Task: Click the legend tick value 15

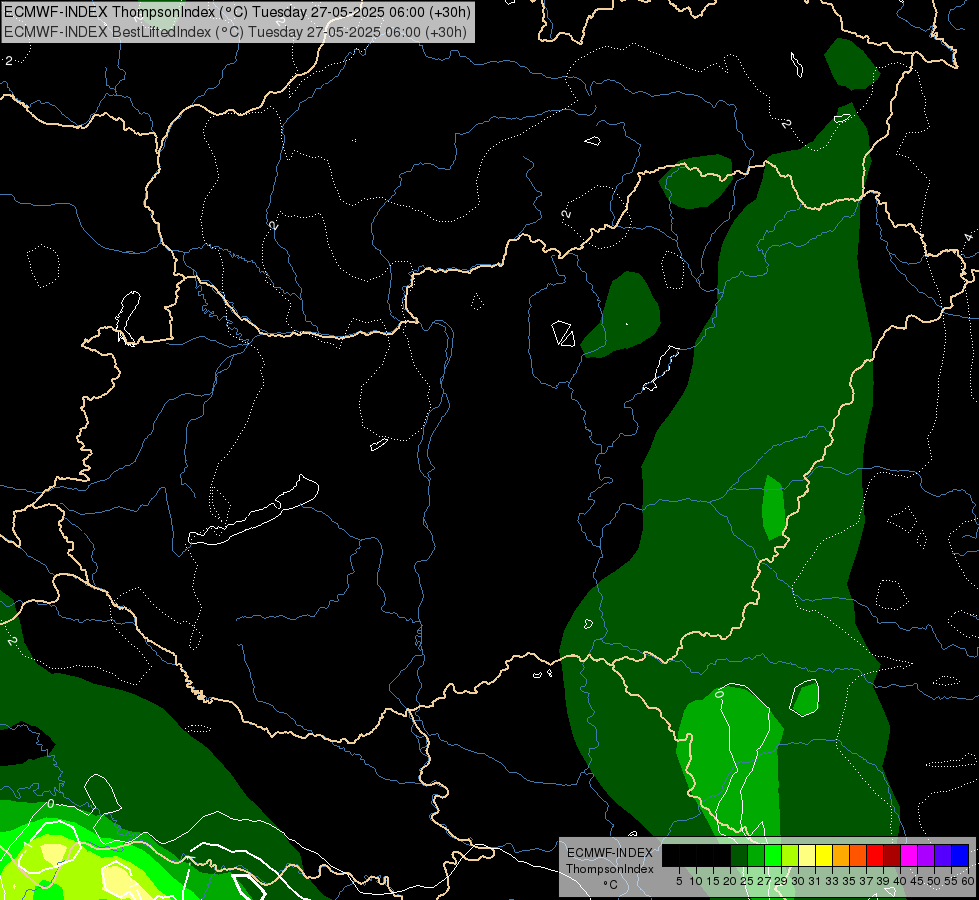Action: pos(713,881)
